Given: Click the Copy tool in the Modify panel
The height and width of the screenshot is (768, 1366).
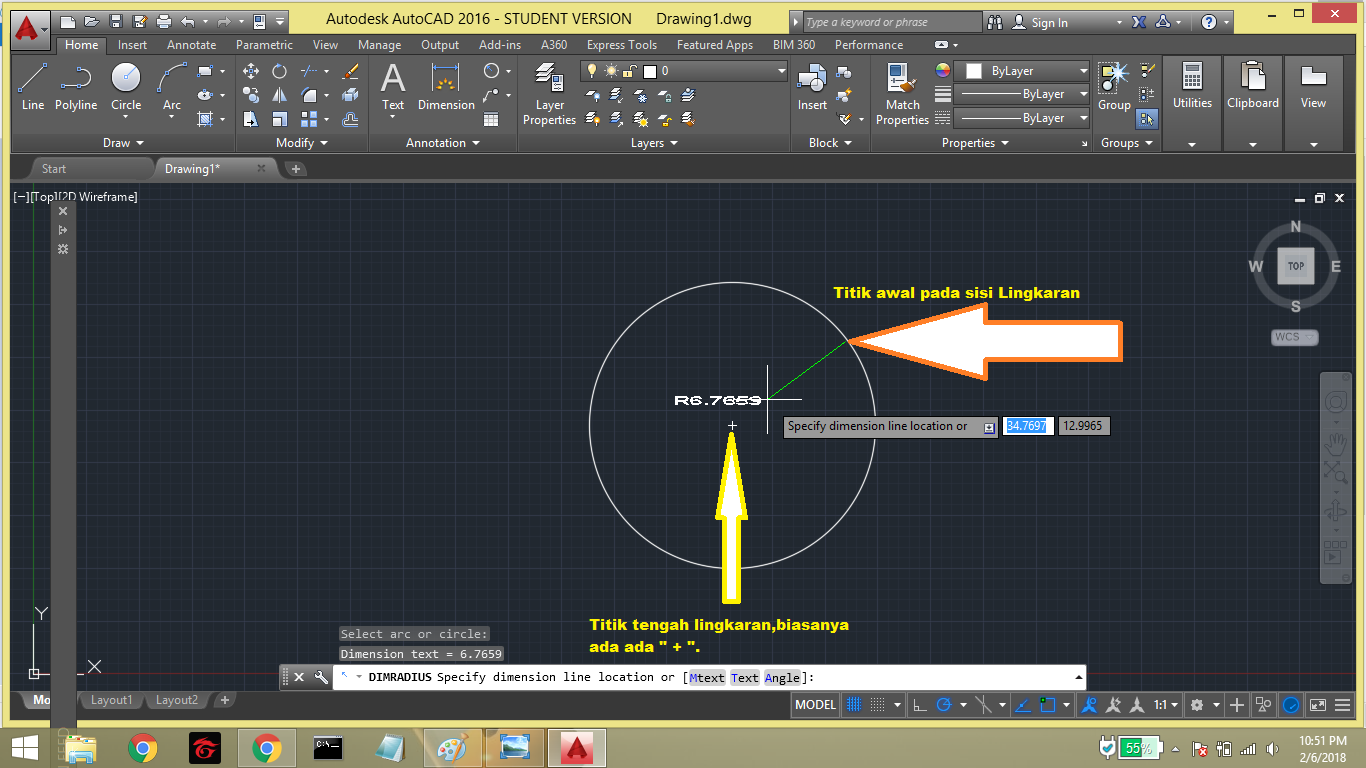Looking at the screenshot, I should (251, 96).
